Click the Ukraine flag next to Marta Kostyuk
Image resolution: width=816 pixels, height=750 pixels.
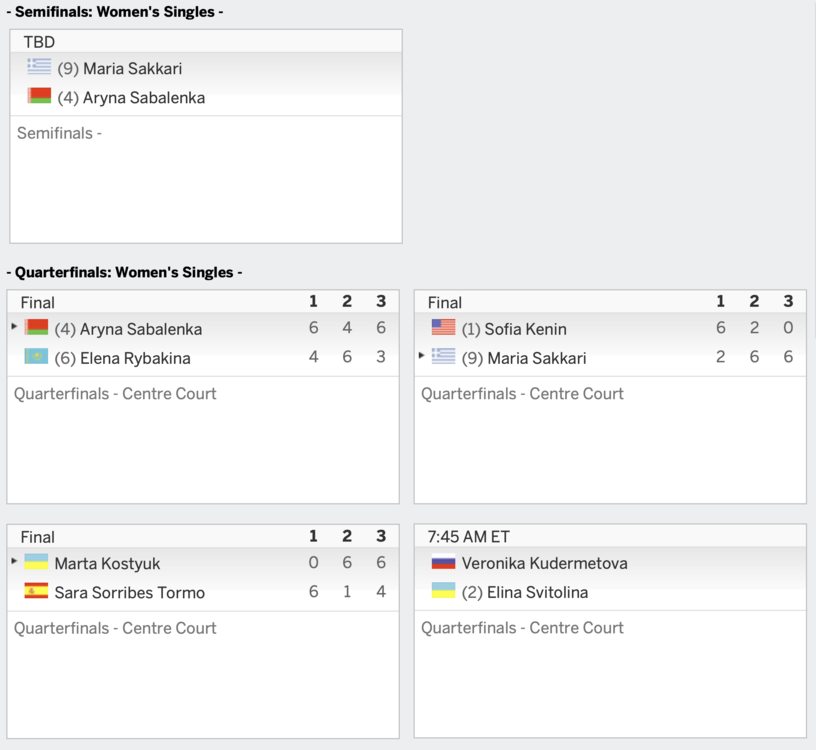tap(36, 562)
